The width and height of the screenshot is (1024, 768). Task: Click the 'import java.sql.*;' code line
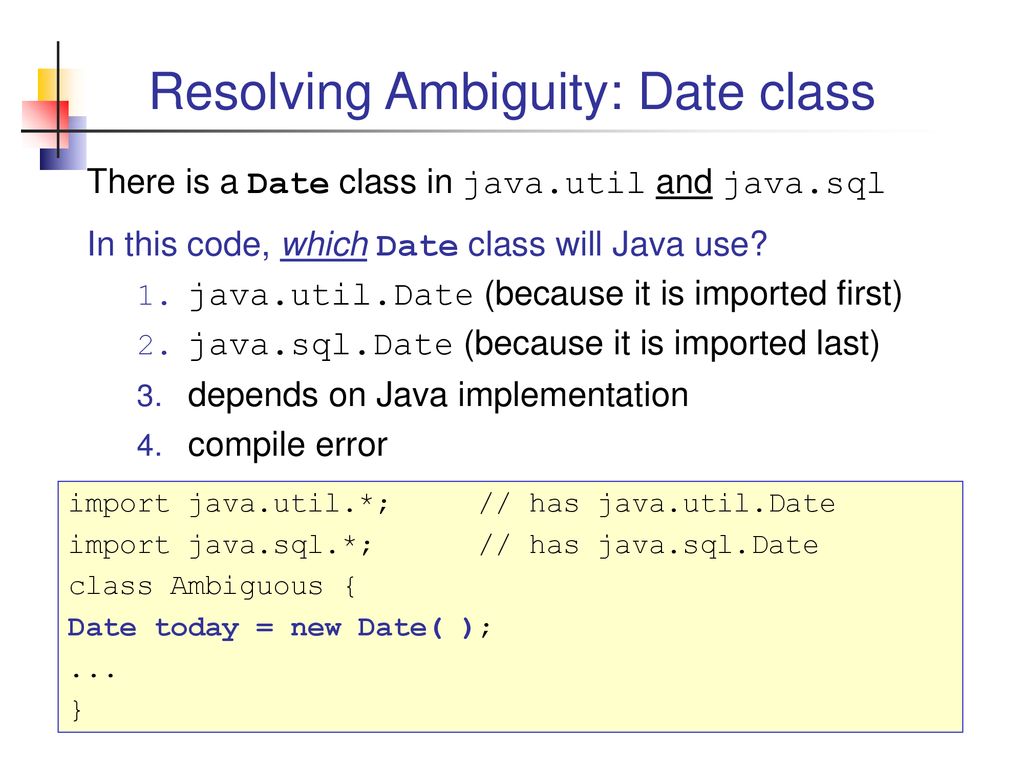[221, 545]
